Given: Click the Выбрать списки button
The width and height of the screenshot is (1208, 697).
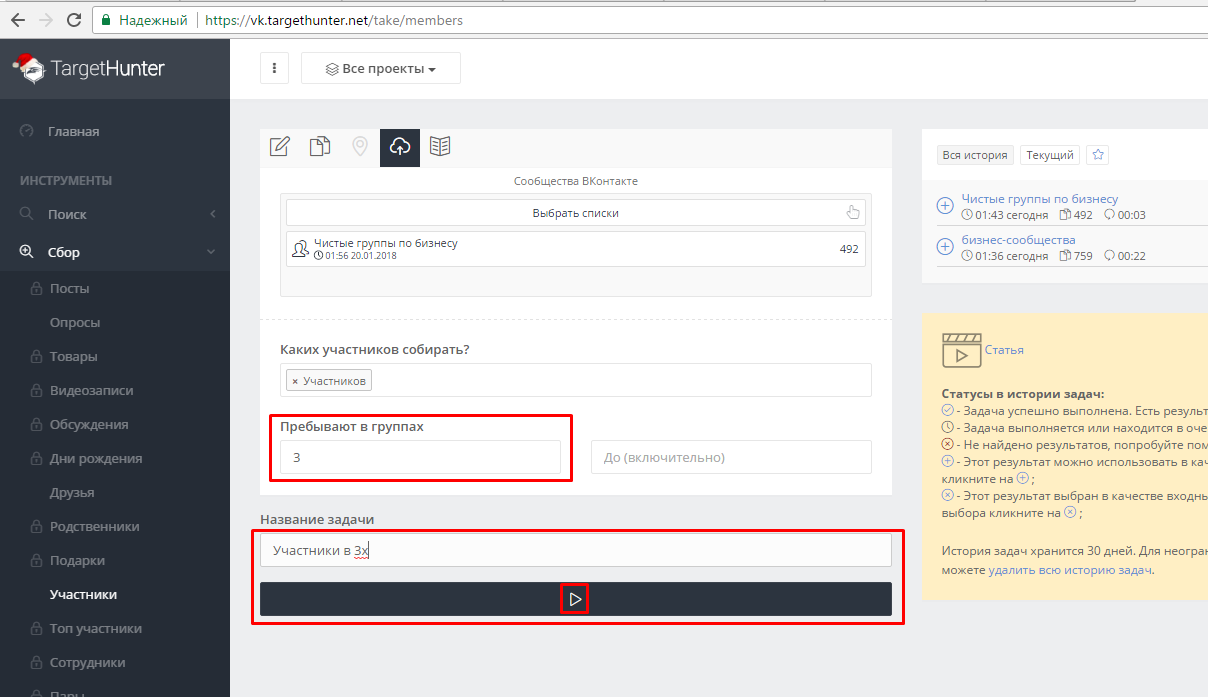Looking at the screenshot, I should 575,213.
